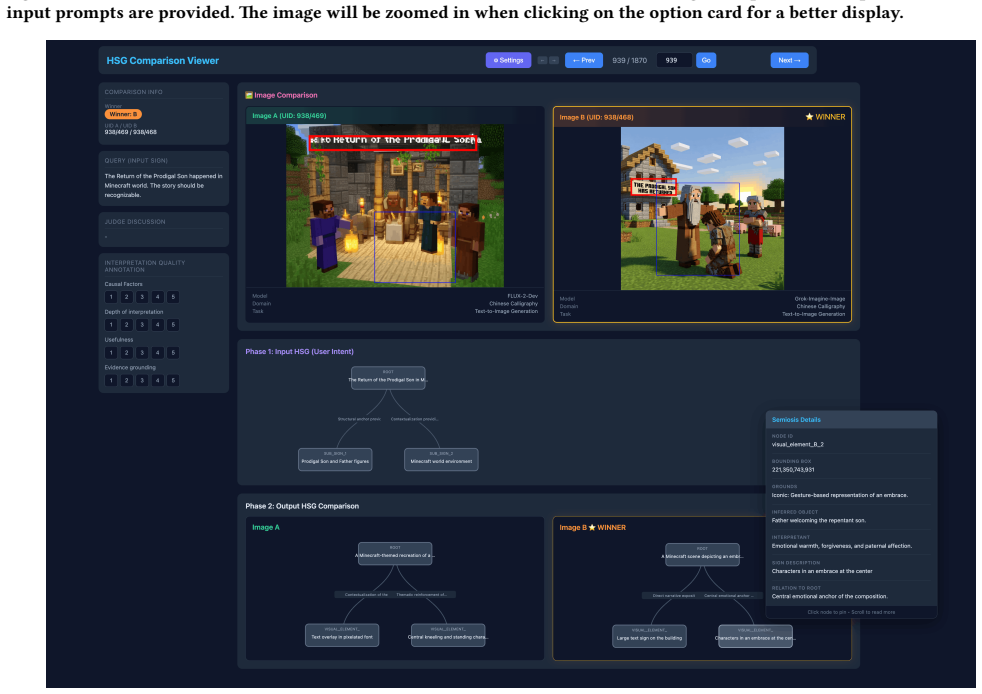Click the star in Phase 2 Image B header

click(x=592, y=527)
